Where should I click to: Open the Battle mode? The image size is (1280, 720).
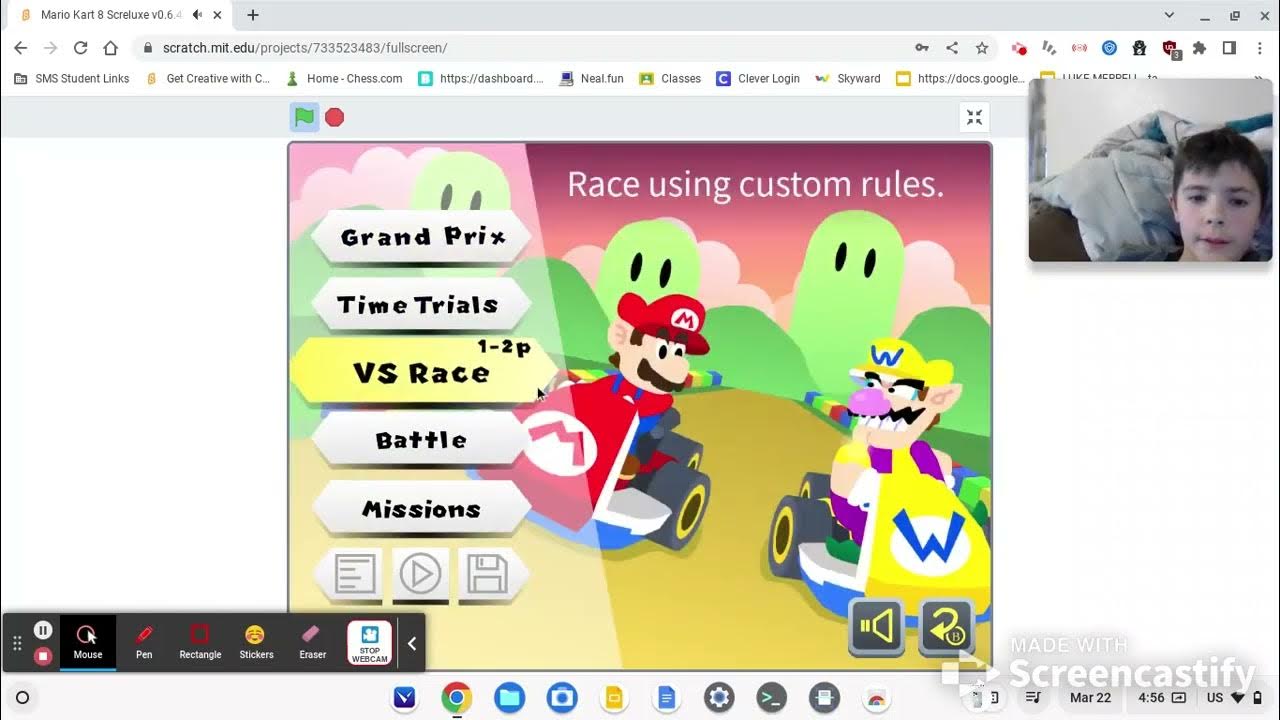coord(421,440)
